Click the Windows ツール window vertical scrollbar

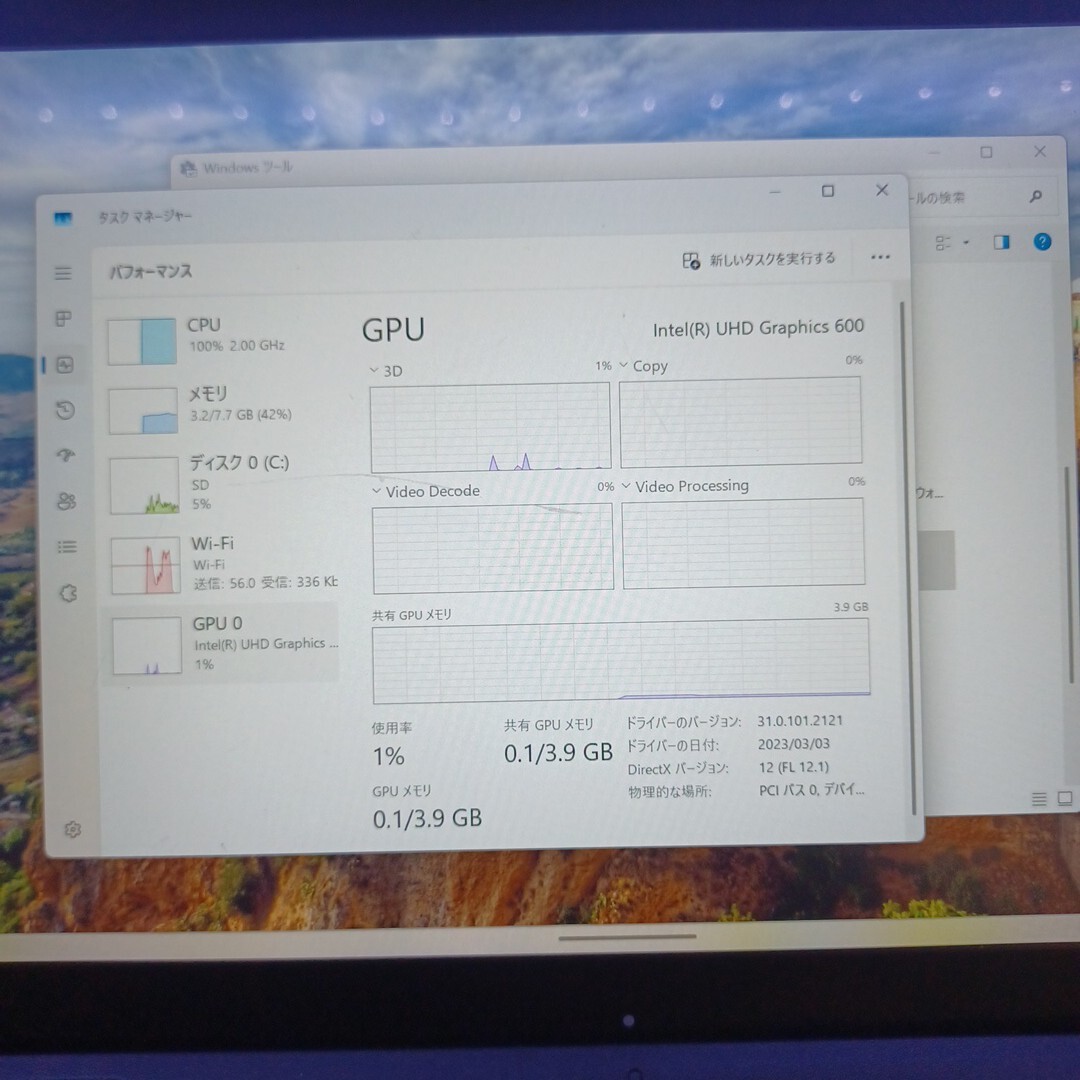click(1069, 574)
